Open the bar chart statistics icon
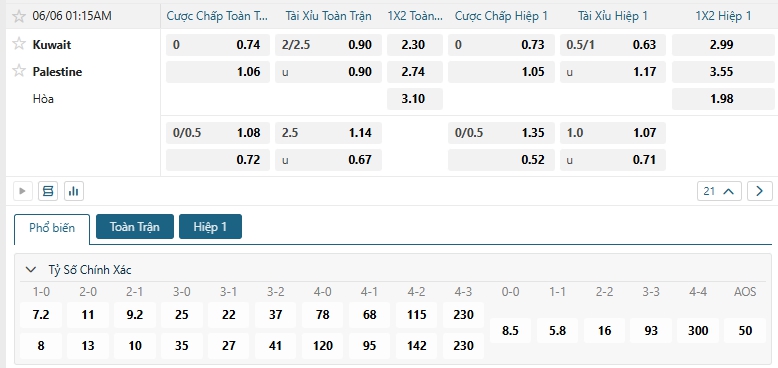Image resolution: width=778 pixels, height=368 pixels. coord(74,191)
